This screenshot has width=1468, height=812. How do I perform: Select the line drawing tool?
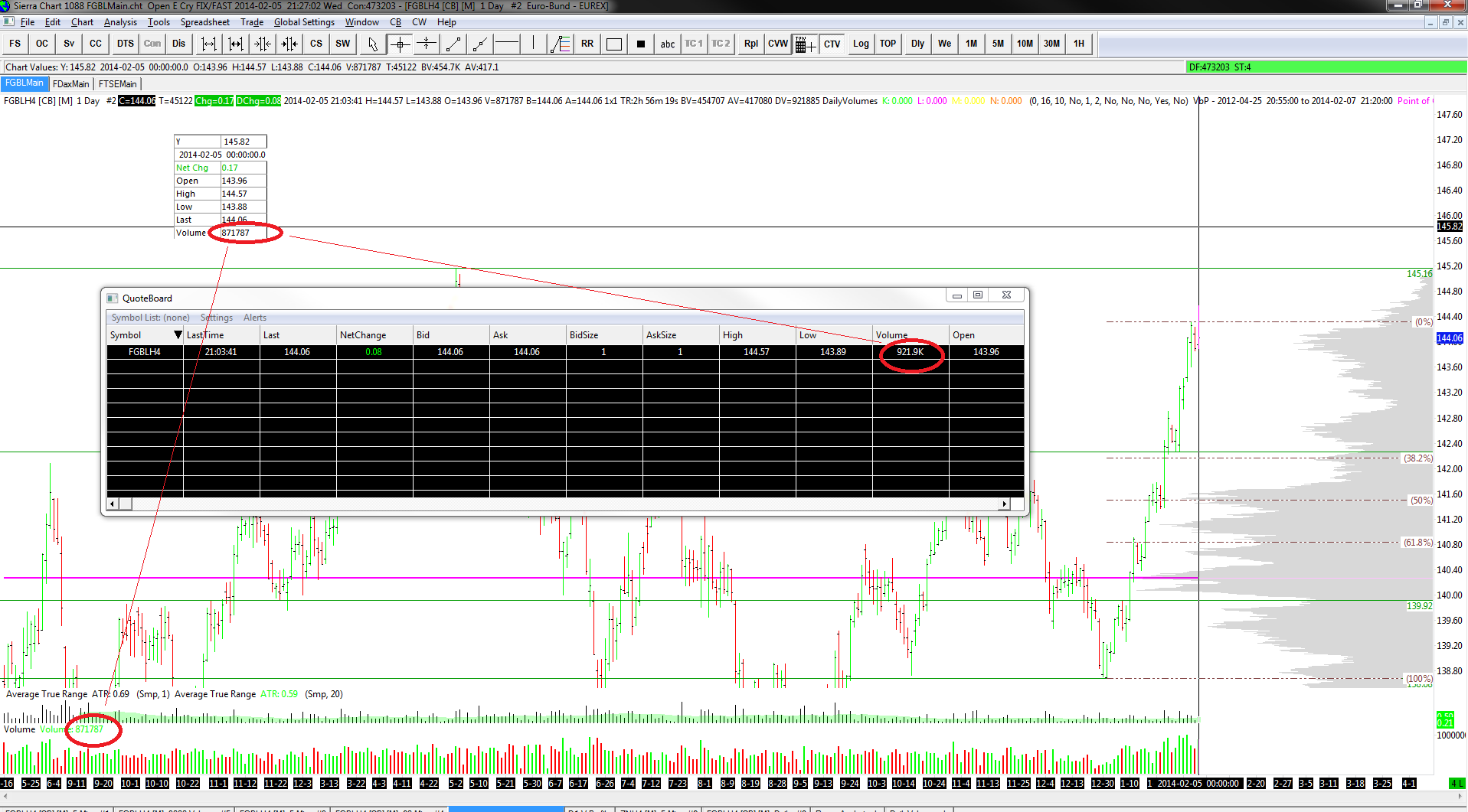tap(453, 44)
